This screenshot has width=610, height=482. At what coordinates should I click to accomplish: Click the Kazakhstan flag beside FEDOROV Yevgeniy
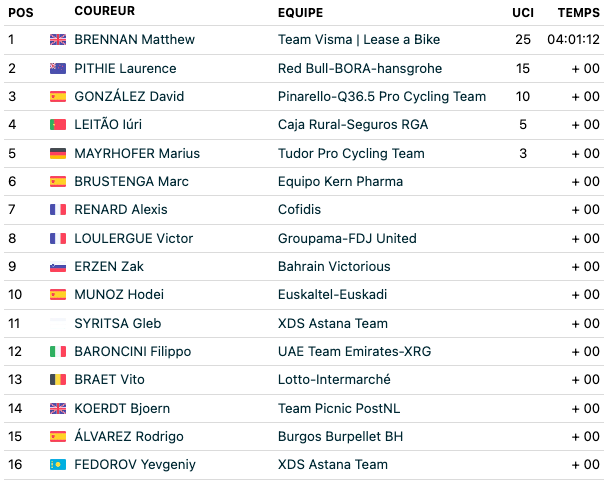(x=58, y=464)
